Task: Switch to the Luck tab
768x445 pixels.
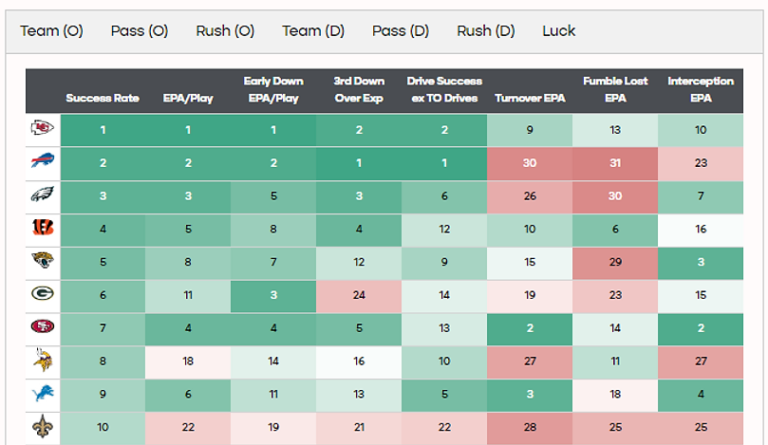Action: pos(559,31)
